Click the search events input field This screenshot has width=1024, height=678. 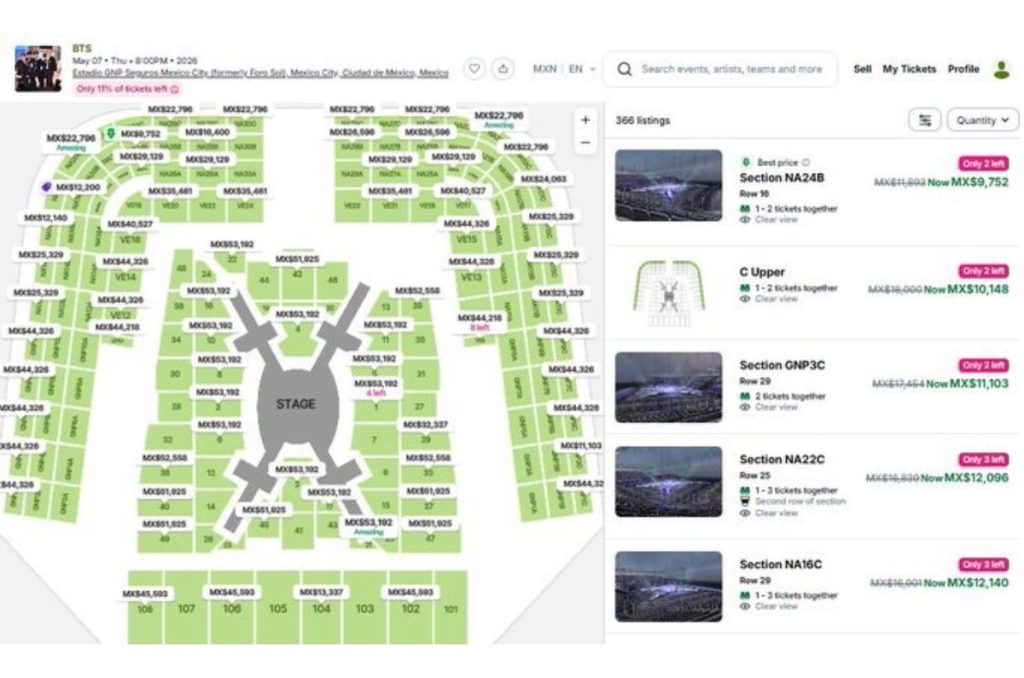pos(732,69)
